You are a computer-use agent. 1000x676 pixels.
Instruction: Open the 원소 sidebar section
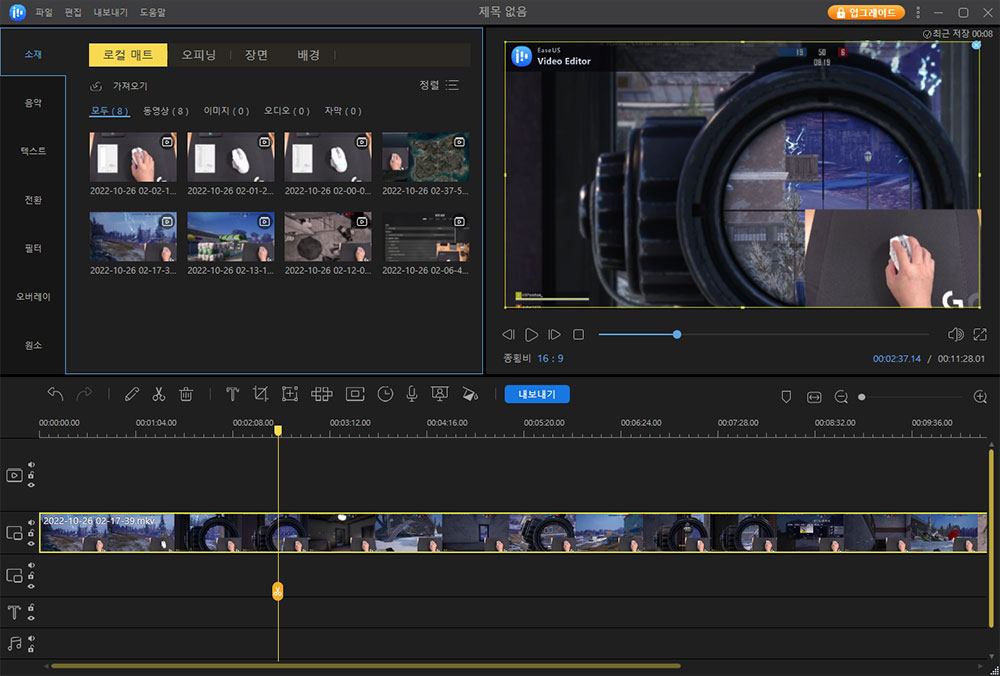[33, 345]
